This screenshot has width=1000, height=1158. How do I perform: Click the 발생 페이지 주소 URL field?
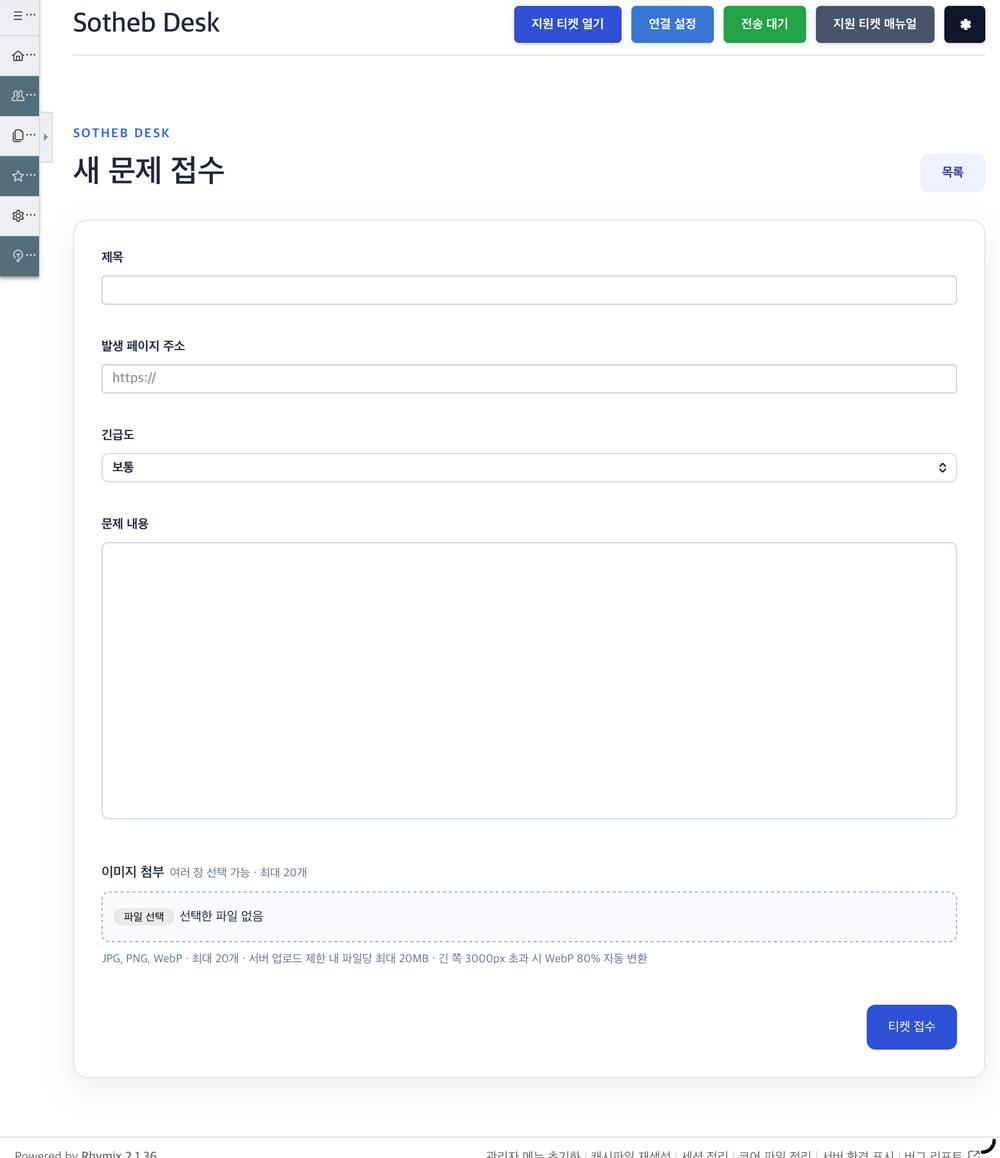[529, 379]
